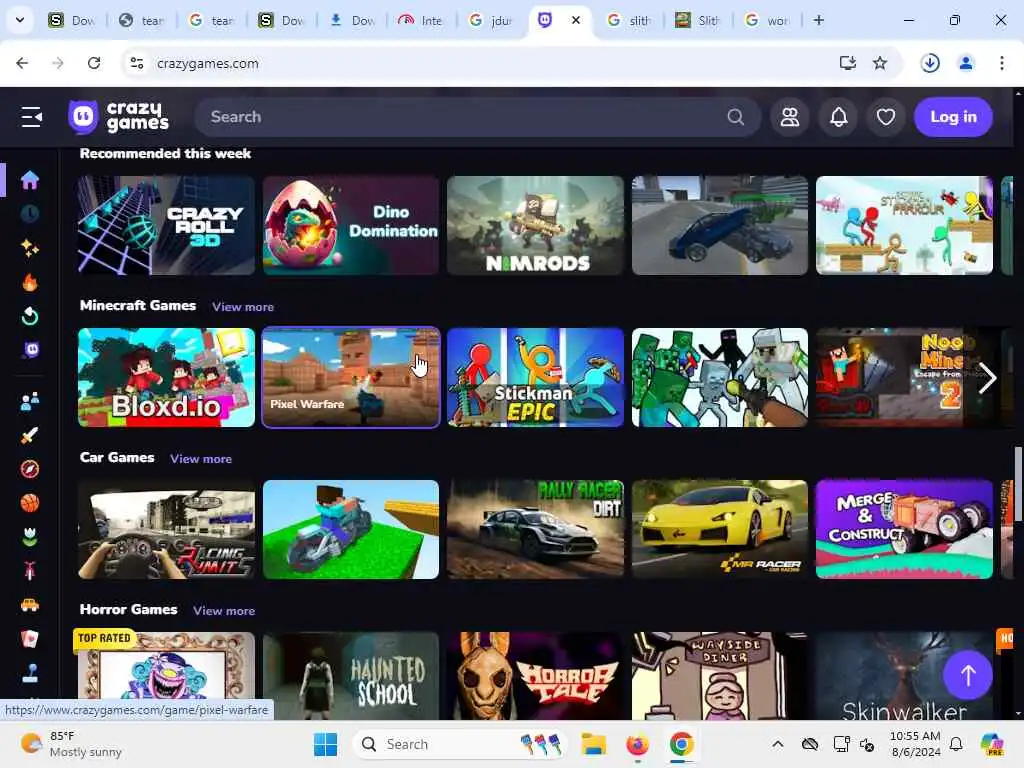Open the Home icon in the sidebar
1024x768 pixels.
coord(29,180)
